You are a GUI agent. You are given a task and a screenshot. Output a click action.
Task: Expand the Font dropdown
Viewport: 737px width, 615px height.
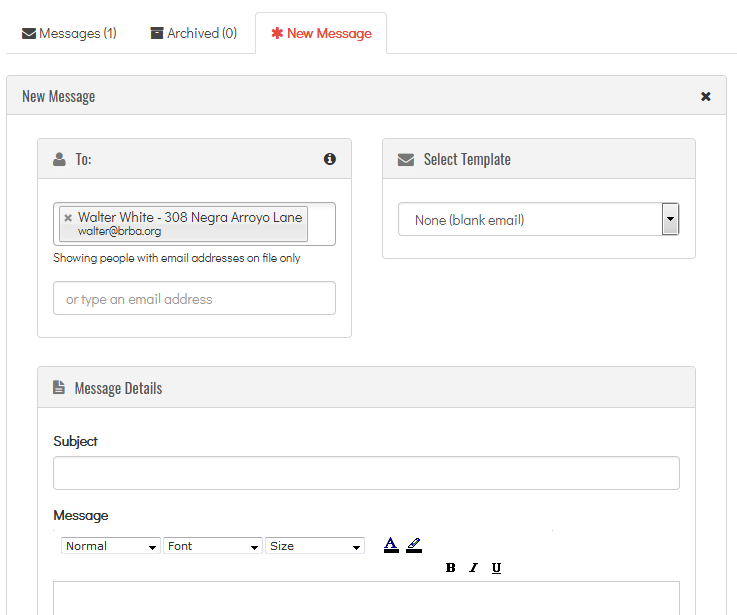[213, 546]
